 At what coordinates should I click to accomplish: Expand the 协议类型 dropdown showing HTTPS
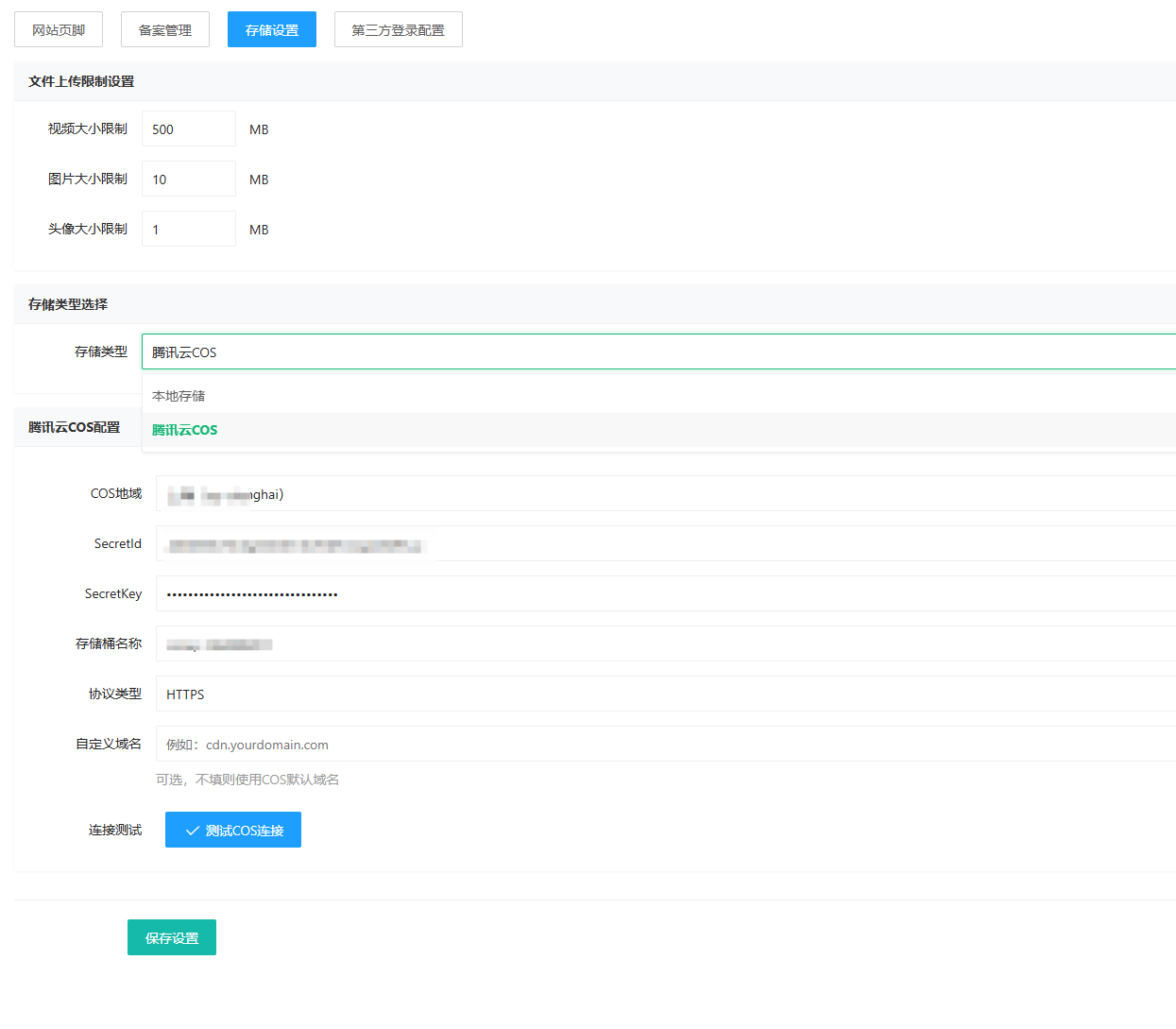[x=665, y=695]
